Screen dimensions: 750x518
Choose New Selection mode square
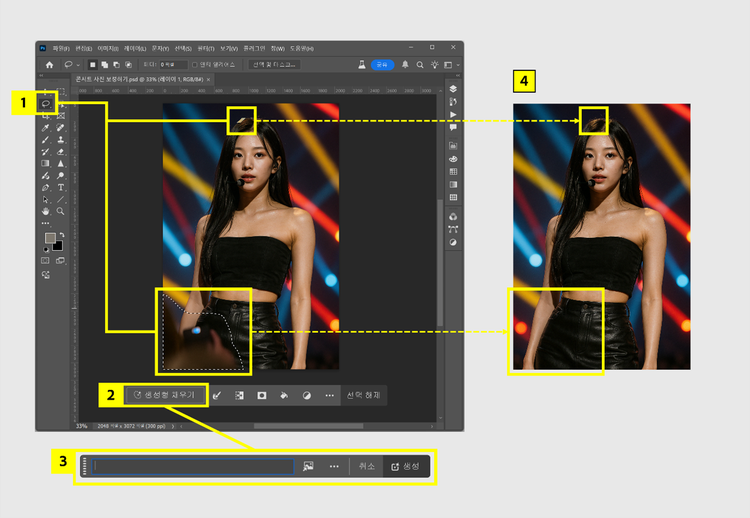pos(93,65)
